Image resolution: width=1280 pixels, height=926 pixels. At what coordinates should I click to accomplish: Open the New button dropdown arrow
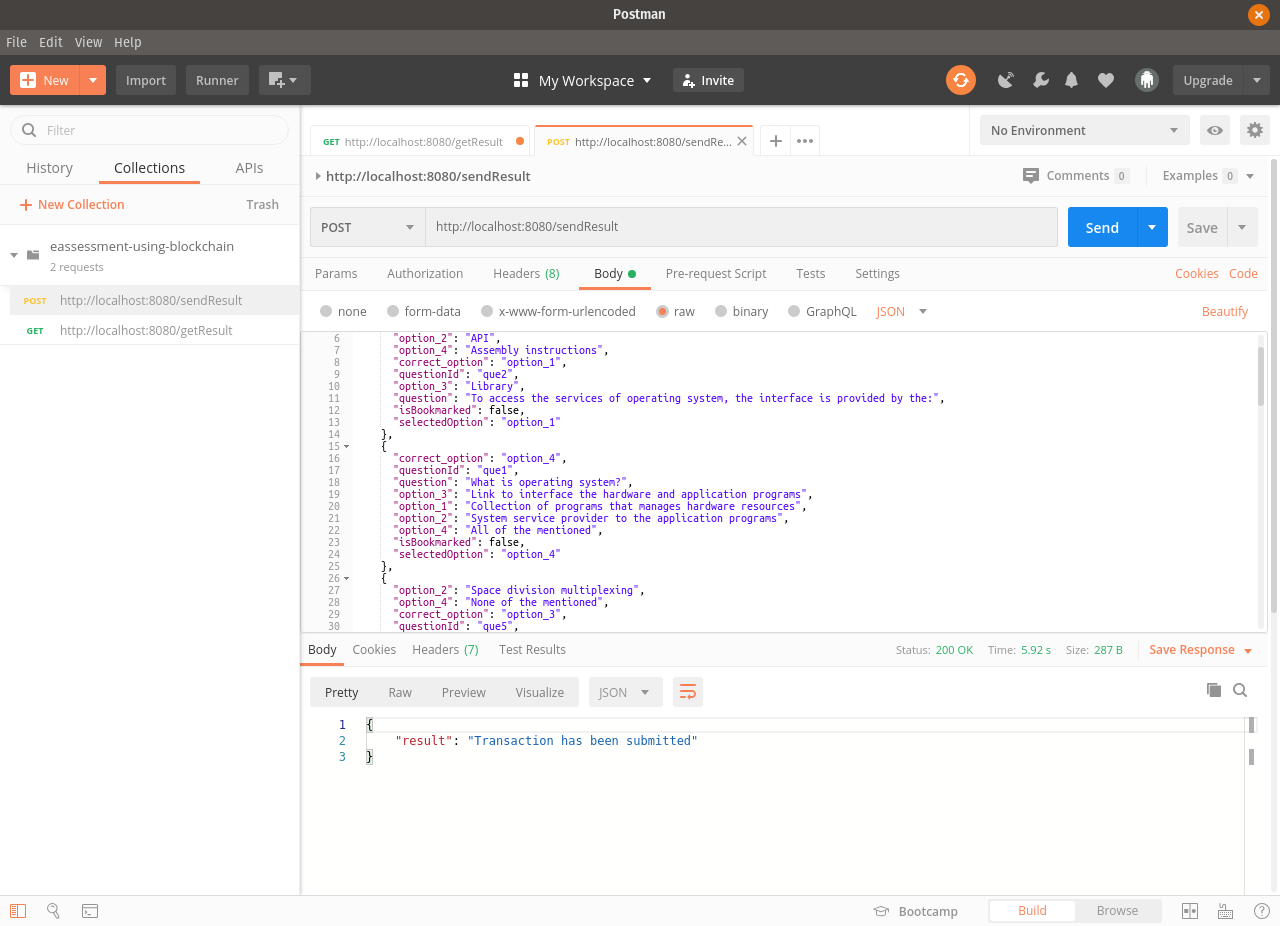coord(93,80)
